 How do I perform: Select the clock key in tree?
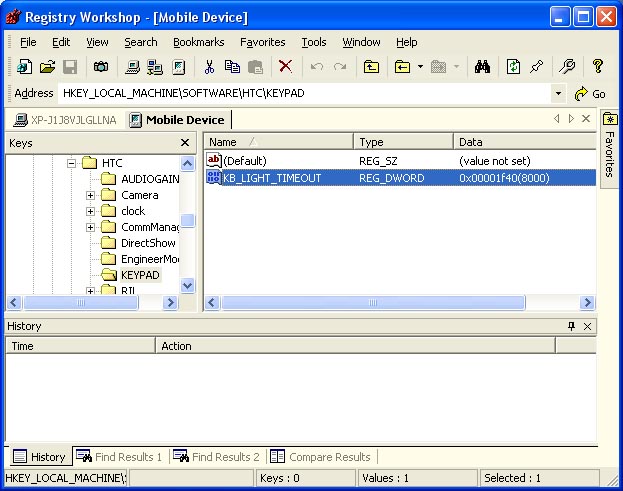point(132,211)
